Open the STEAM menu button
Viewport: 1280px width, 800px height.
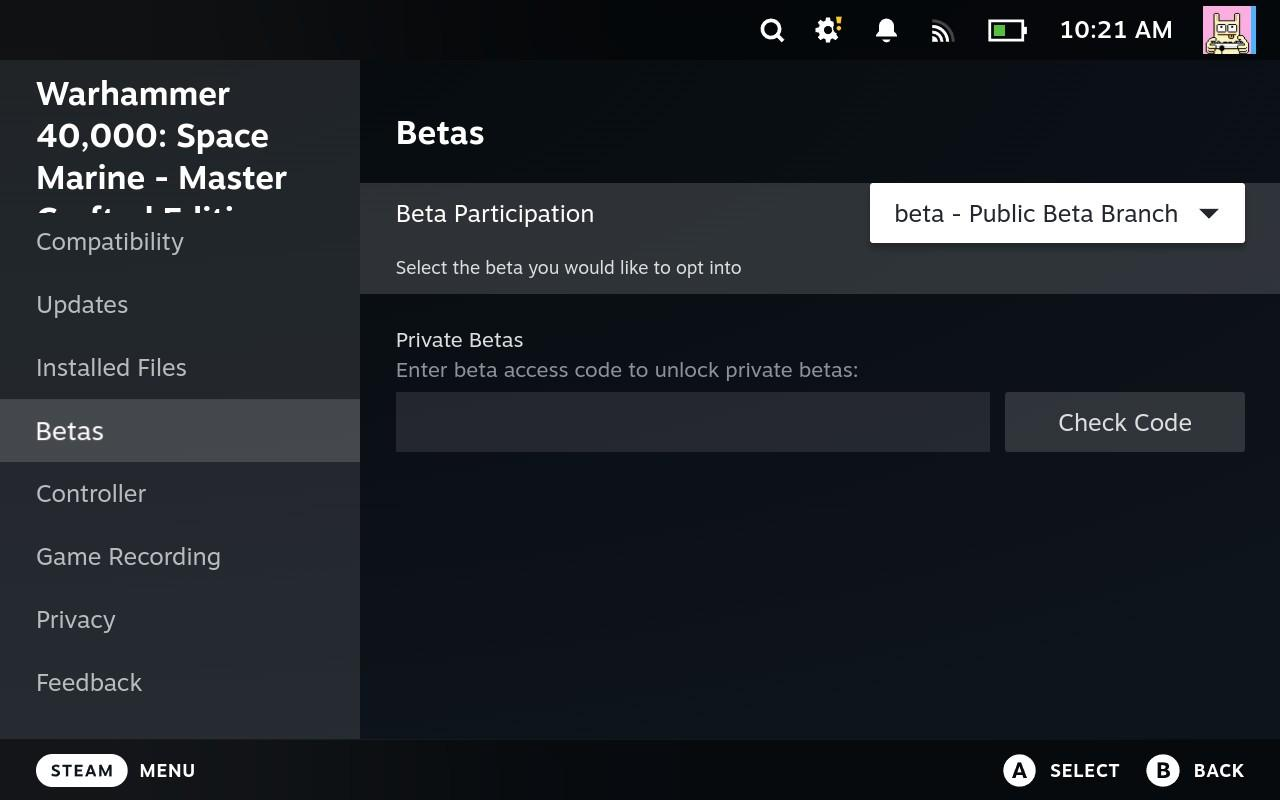point(82,770)
